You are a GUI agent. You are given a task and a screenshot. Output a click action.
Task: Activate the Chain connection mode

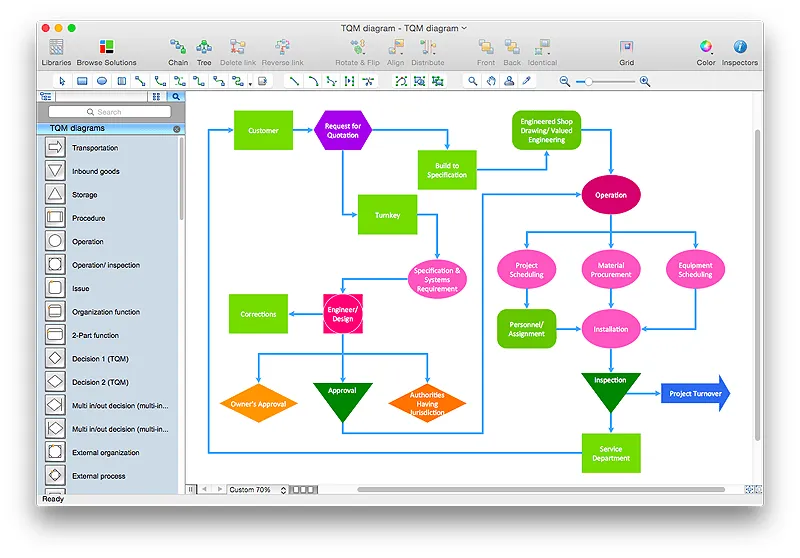tap(178, 53)
